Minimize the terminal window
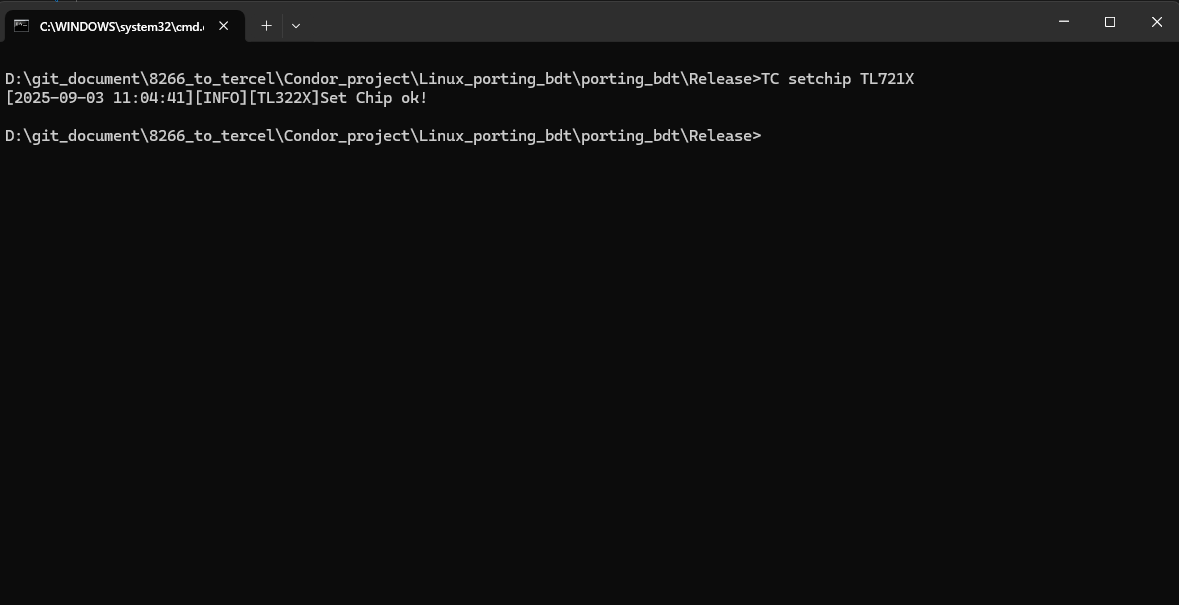The height and width of the screenshot is (605, 1179). click(x=1063, y=22)
